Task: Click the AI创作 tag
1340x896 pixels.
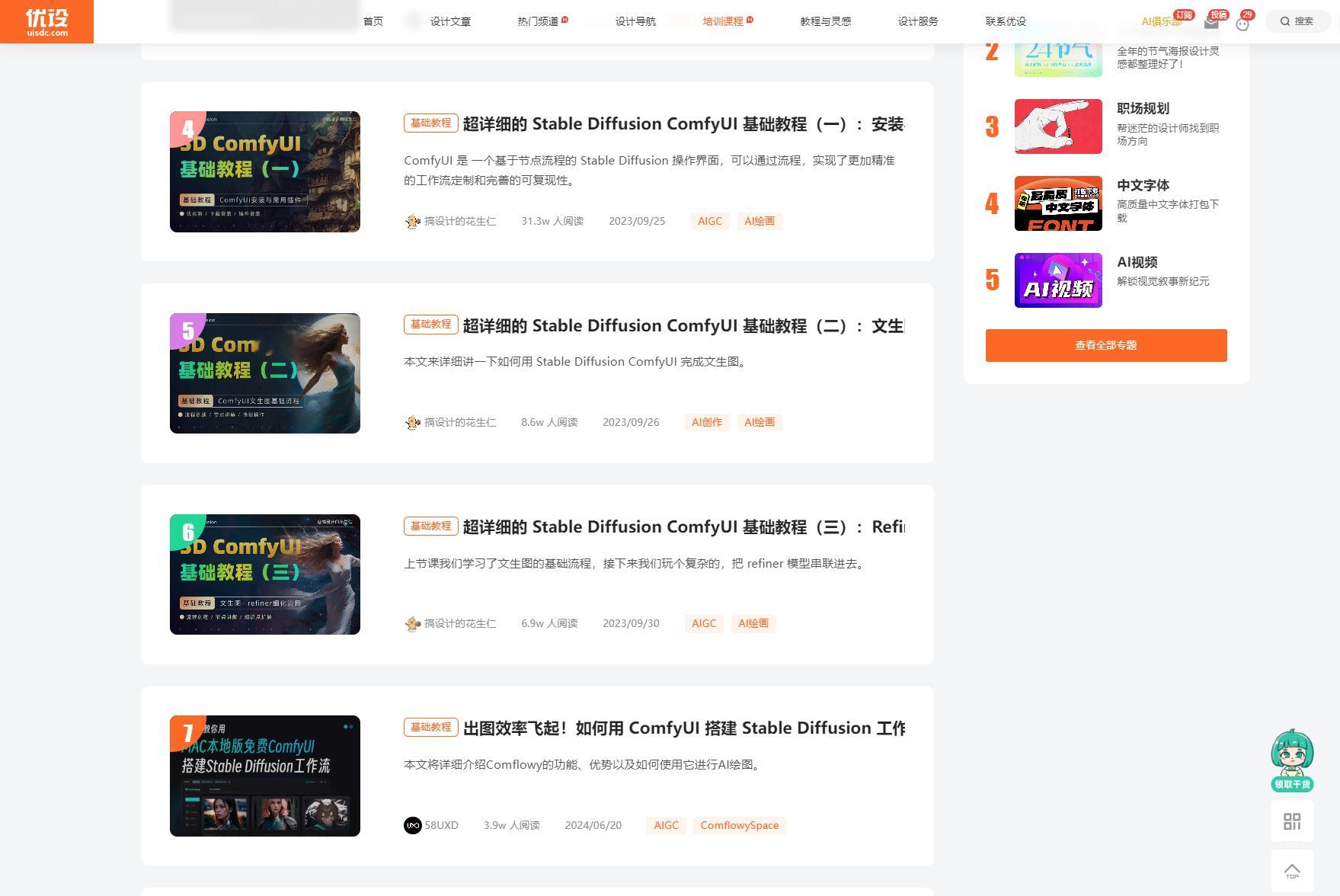Action: [x=707, y=422]
